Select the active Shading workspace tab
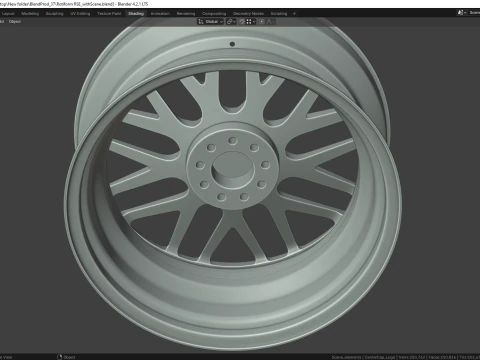This screenshot has width=480, height=360. point(136,14)
